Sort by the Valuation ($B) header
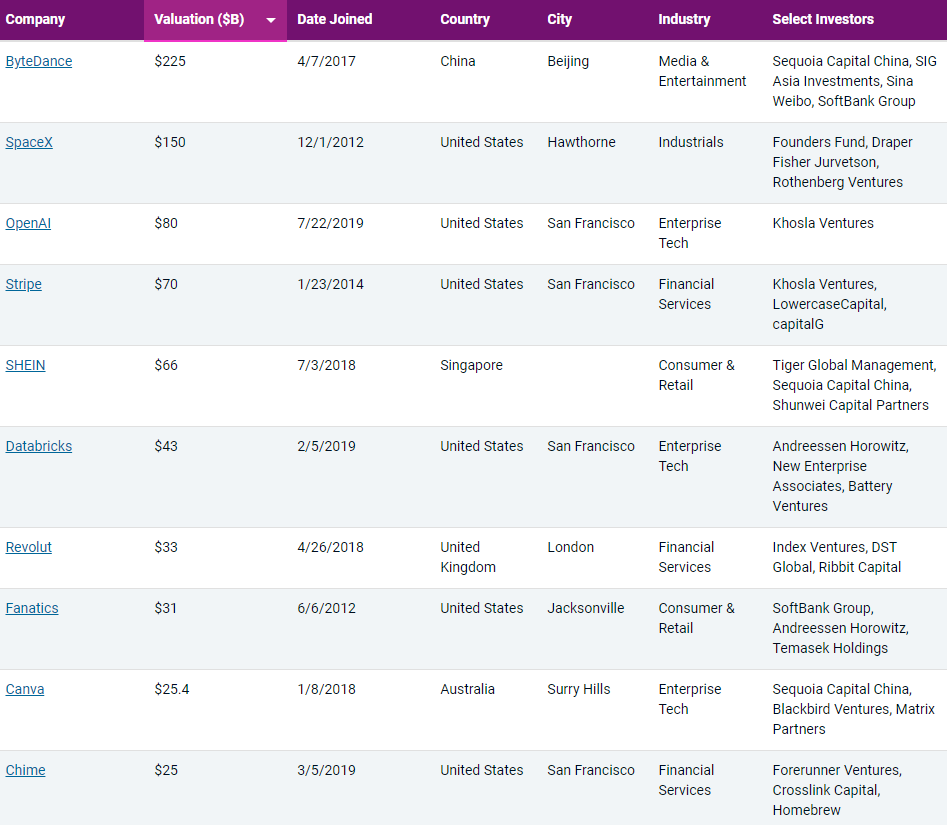Screen dimensions: 947x825 [199, 20]
